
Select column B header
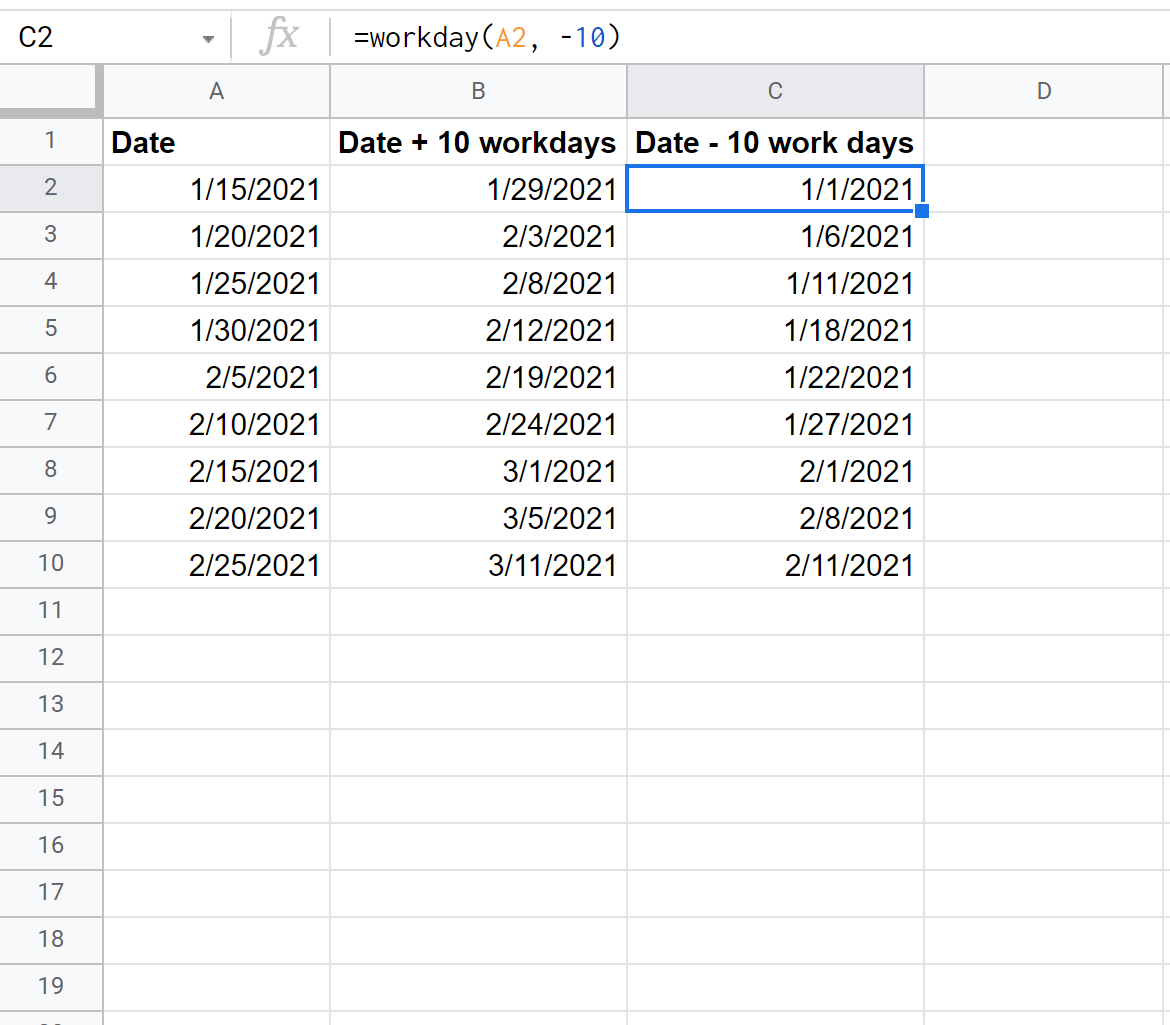pyautogui.click(x=478, y=91)
